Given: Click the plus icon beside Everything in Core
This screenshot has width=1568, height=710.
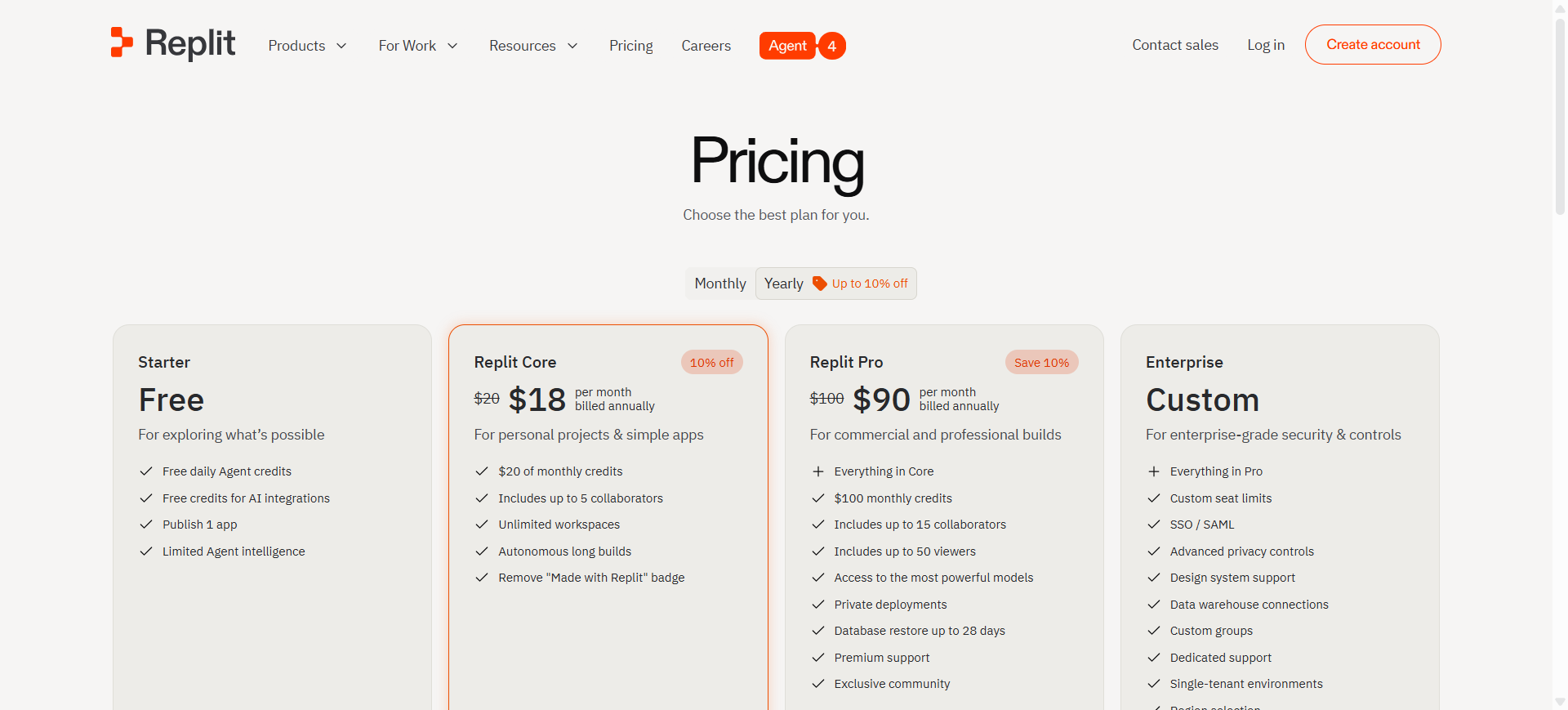Looking at the screenshot, I should coord(818,471).
